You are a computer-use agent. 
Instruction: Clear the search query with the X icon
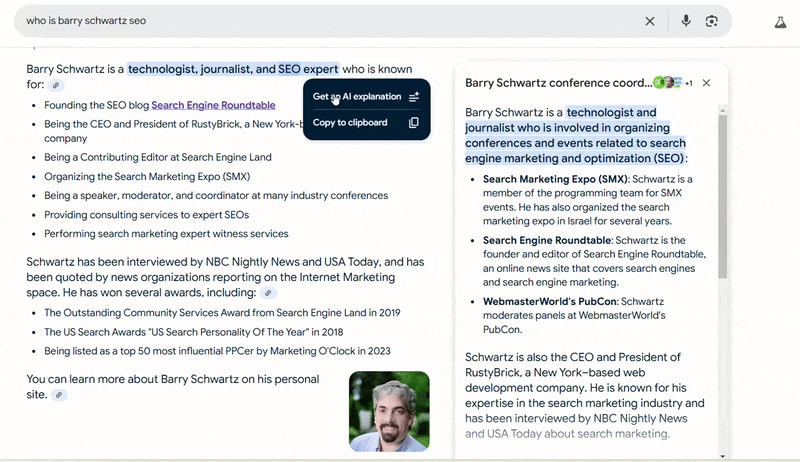649,21
